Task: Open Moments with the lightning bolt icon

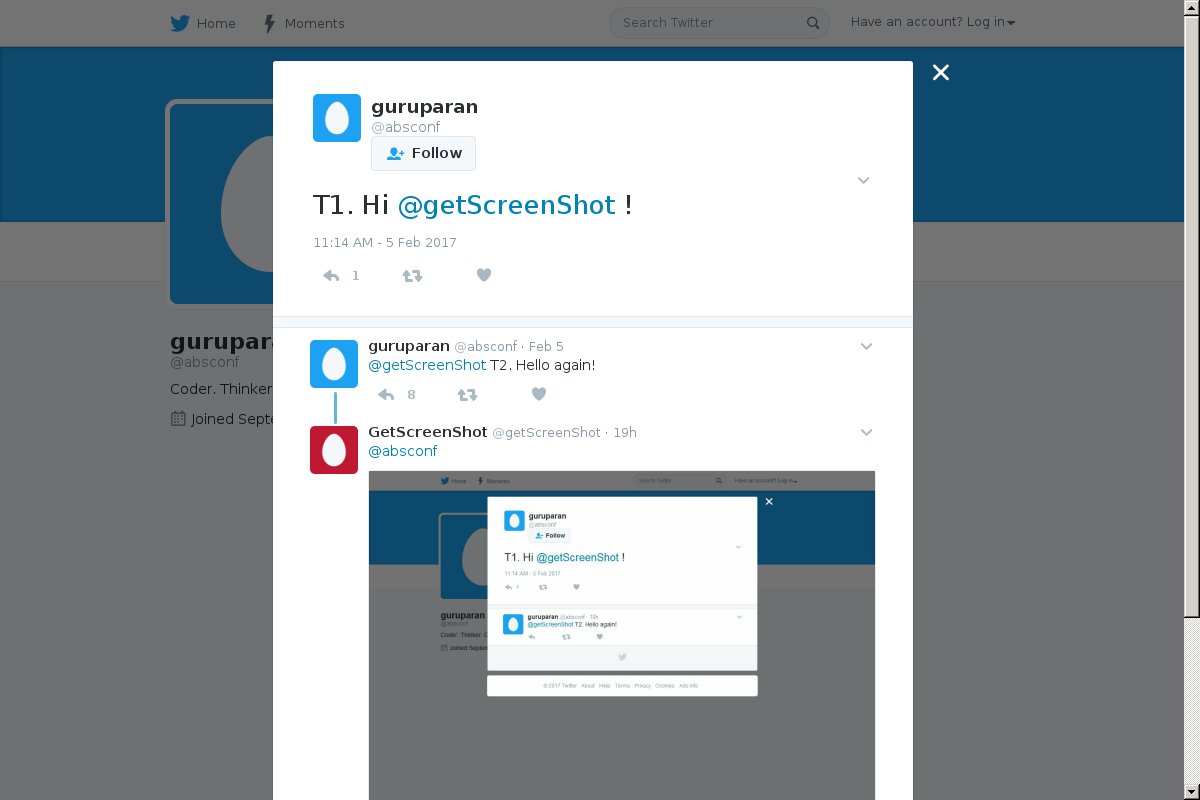Action: coord(269,23)
